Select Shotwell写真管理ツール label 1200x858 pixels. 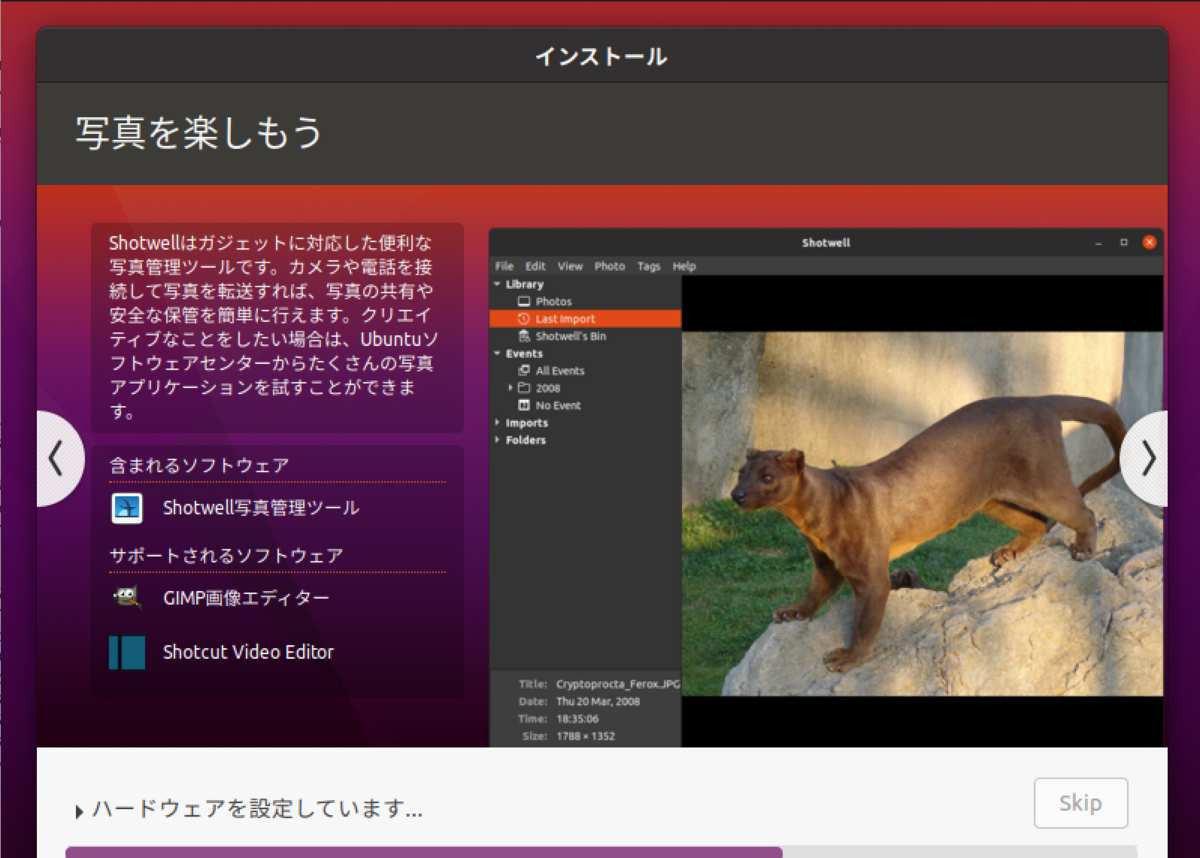[x=261, y=508]
